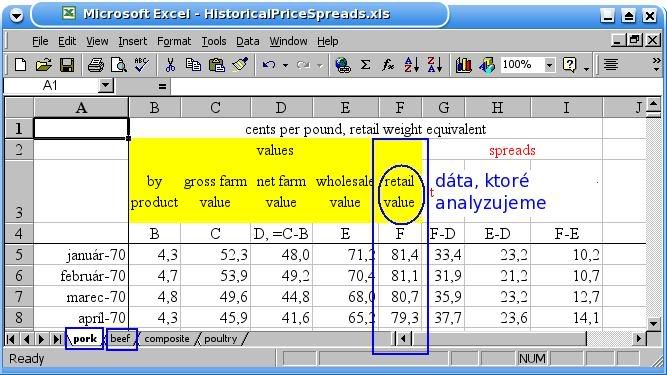Open Print Preview with the magnifier icon
667x375 pixels.
(x=118, y=65)
